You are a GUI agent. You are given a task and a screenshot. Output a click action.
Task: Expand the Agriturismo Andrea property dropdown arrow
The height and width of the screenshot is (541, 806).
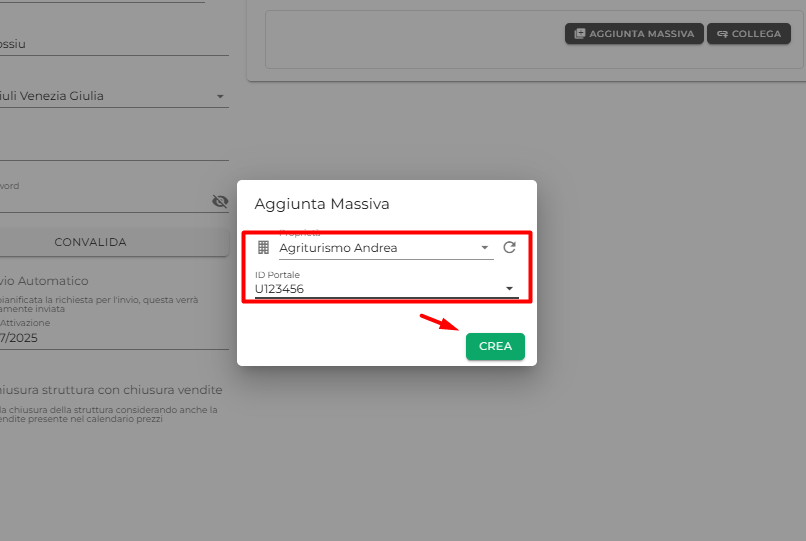click(484, 248)
